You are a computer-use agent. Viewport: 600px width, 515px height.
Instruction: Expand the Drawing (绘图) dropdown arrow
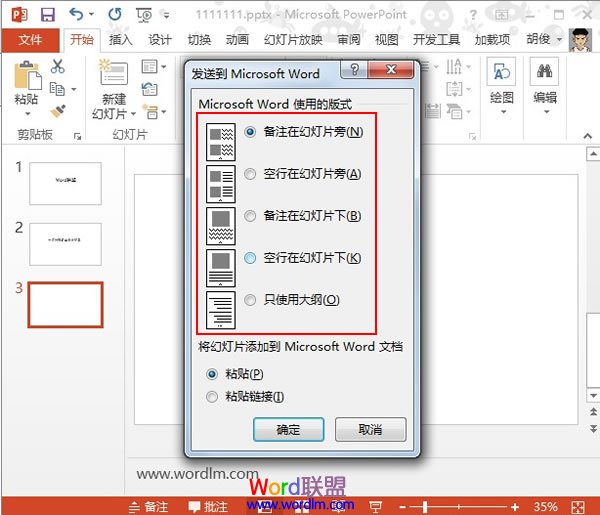(503, 112)
